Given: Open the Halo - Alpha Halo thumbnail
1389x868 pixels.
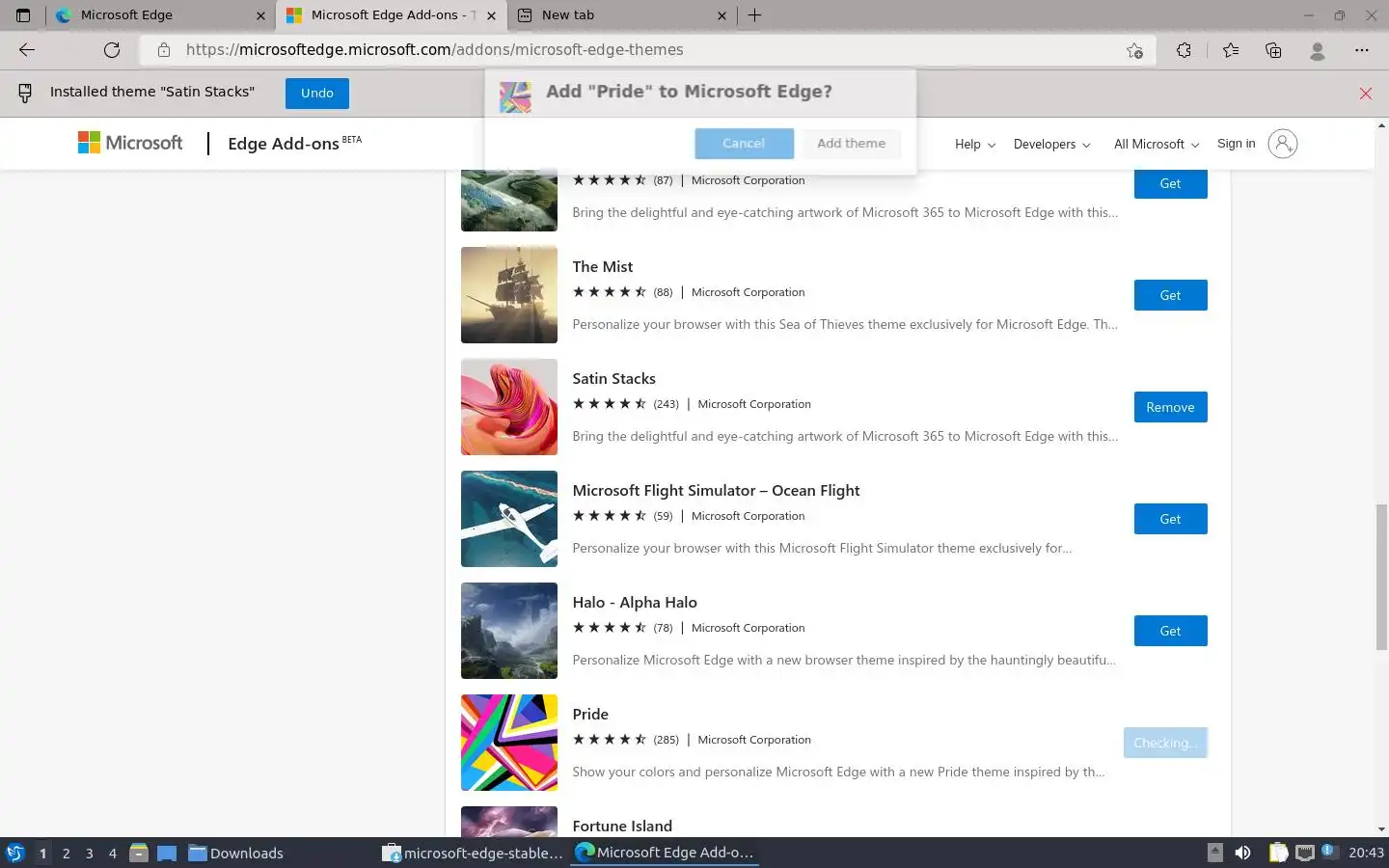Looking at the screenshot, I should point(509,631).
